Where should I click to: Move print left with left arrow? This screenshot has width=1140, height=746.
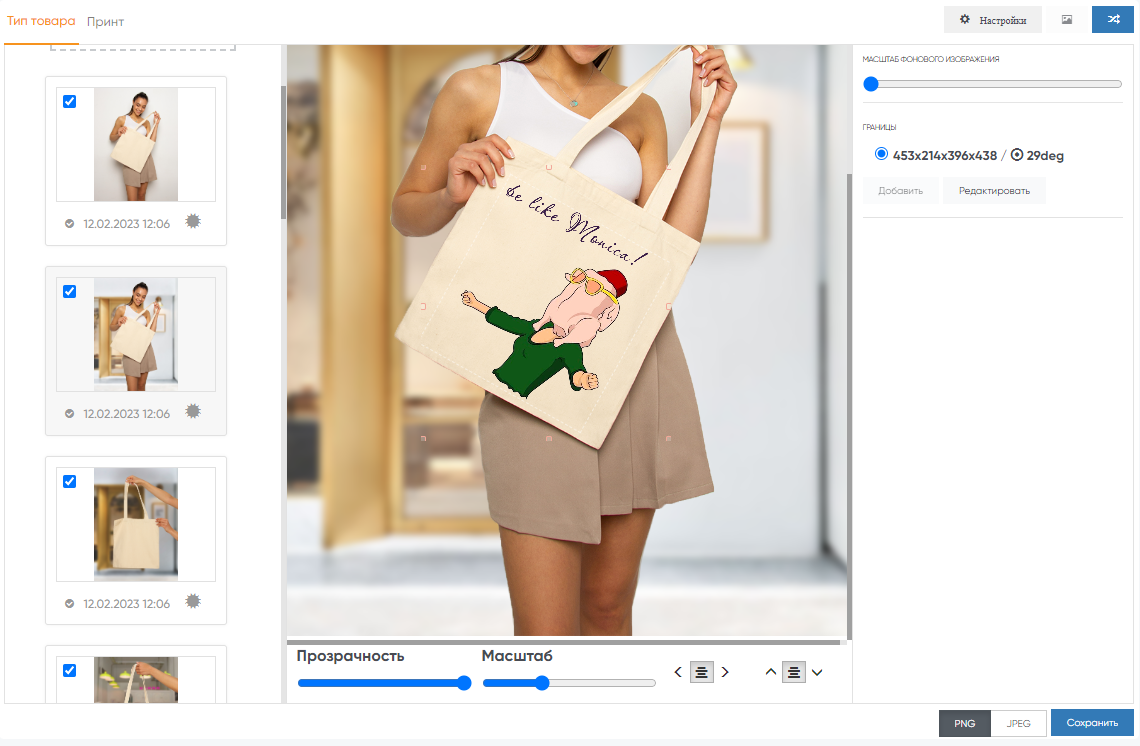[678, 673]
